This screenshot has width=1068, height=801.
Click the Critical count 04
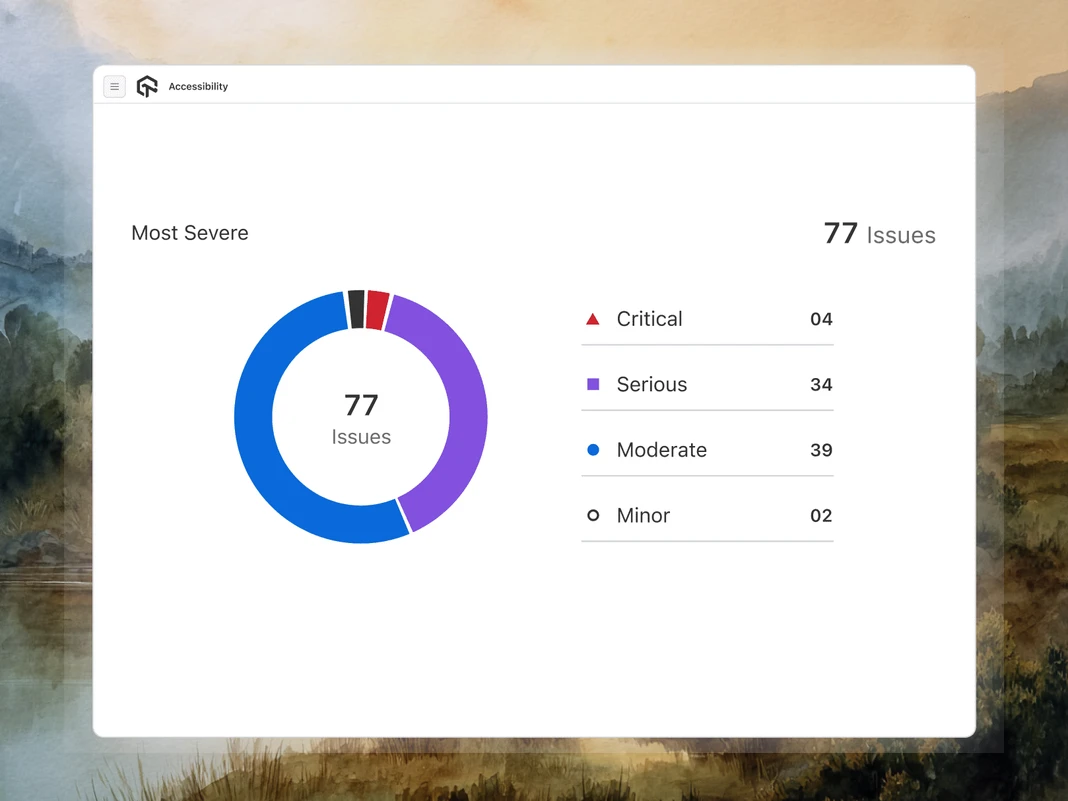pyautogui.click(x=821, y=319)
